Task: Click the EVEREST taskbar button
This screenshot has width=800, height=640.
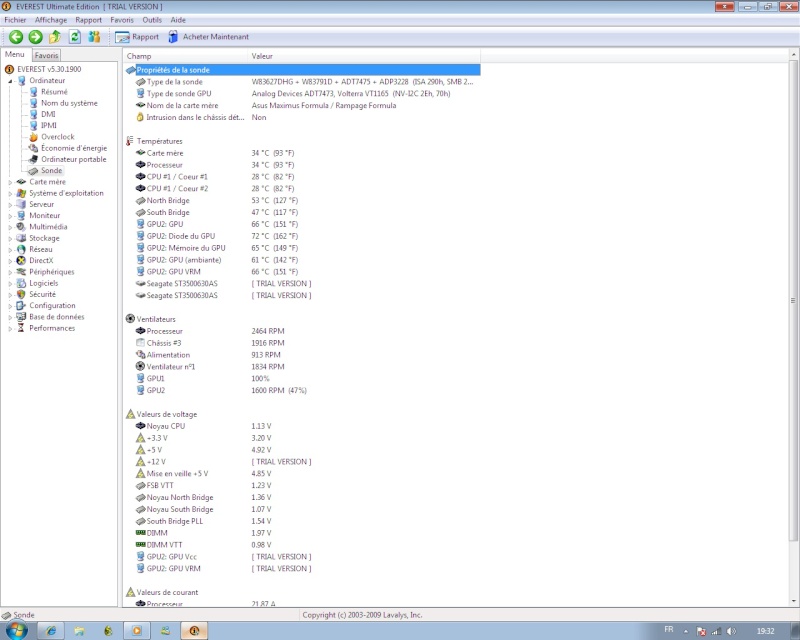Action: coord(194,631)
